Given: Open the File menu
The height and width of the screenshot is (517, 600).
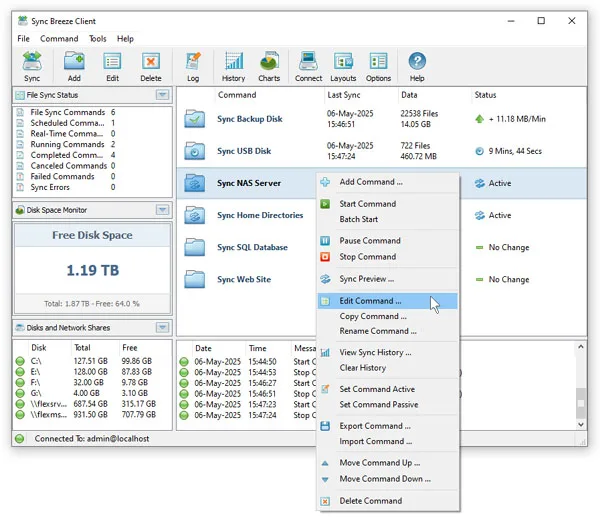Looking at the screenshot, I should click(x=23, y=39).
